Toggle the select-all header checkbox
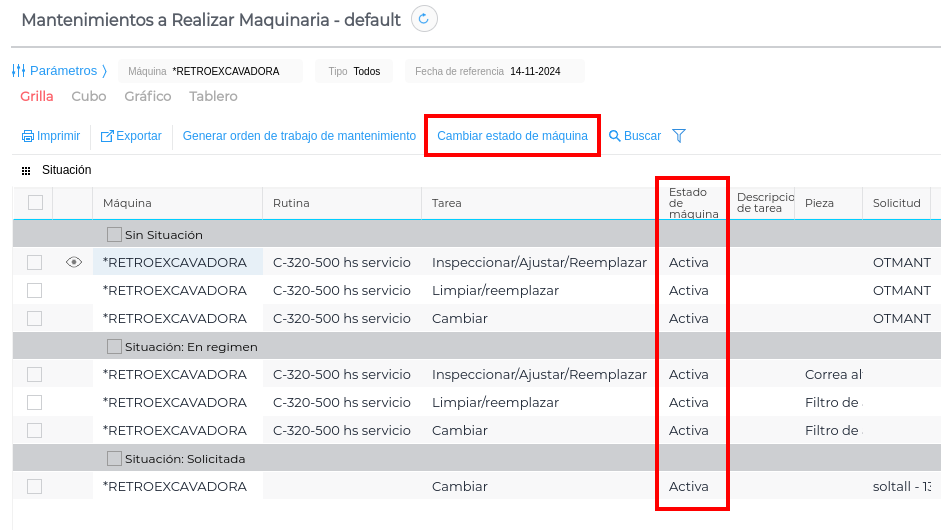Screen dimensions: 941x530 pos(35,203)
